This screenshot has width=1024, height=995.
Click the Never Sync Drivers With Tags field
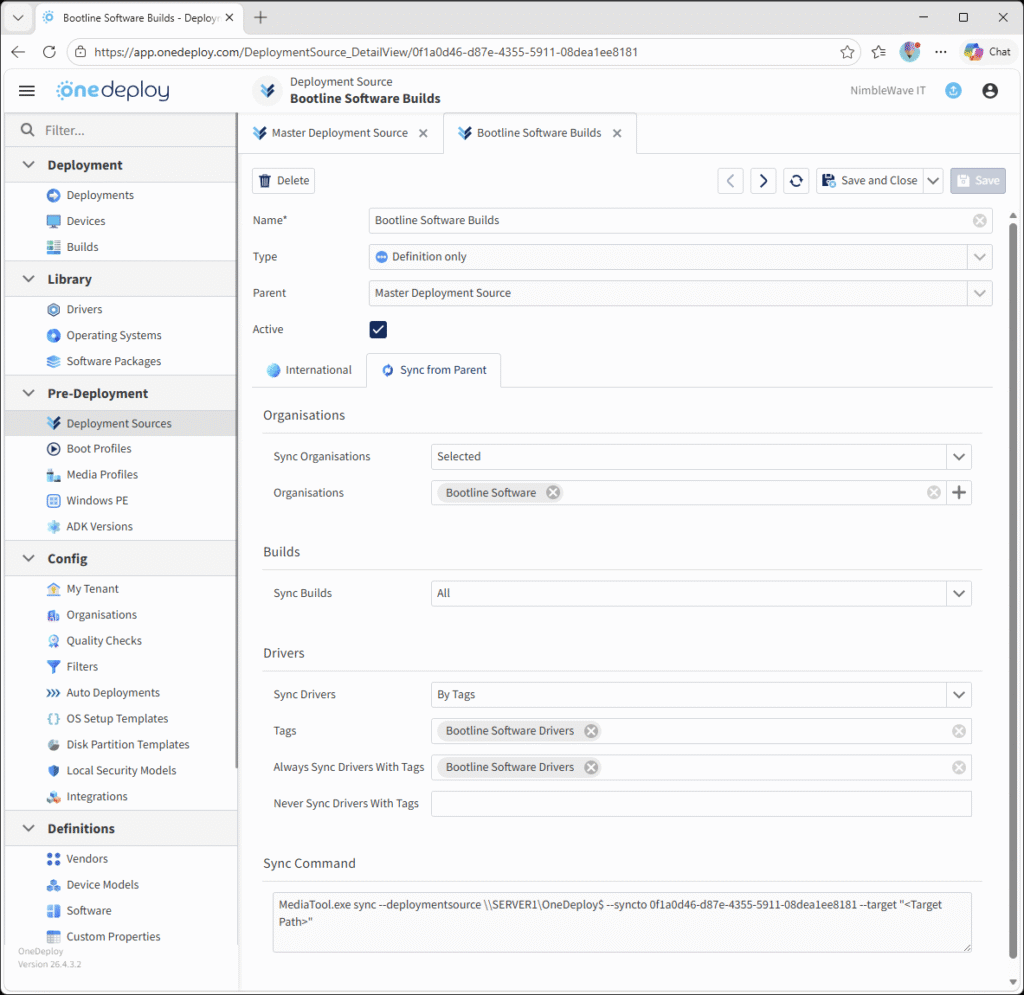[701, 804]
